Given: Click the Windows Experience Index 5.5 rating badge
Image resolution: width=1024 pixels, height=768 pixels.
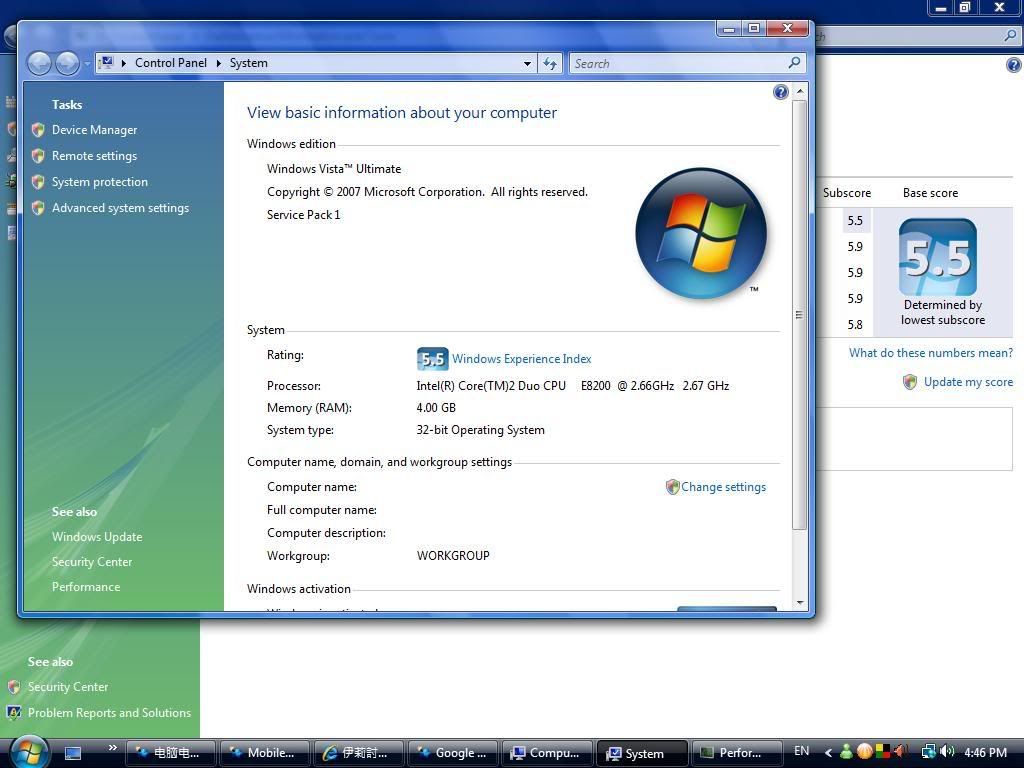Looking at the screenshot, I should tap(432, 359).
